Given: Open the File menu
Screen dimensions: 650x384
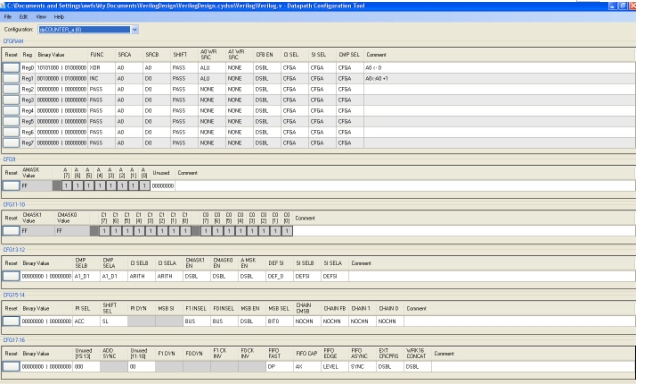Looking at the screenshot, I should click(7, 17).
